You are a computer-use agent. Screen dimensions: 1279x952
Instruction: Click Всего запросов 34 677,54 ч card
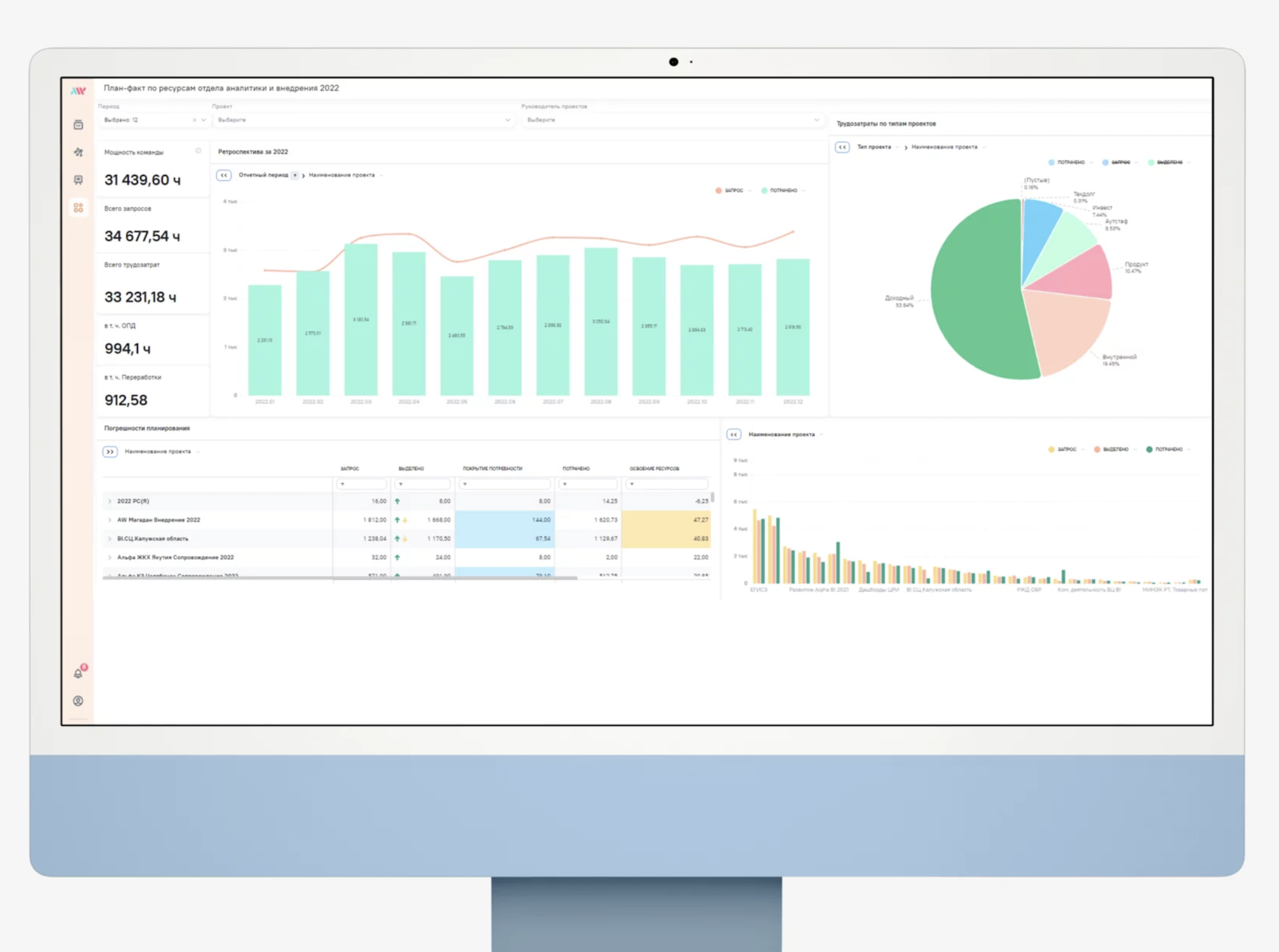coord(154,226)
